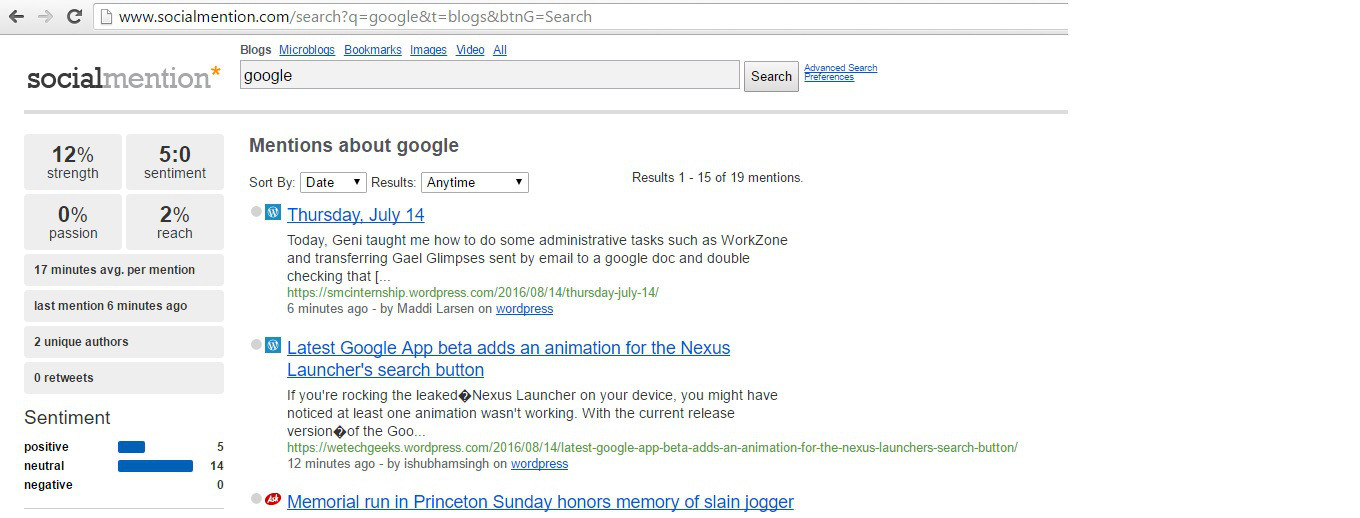Open Memorial run in Princeton result
The image size is (1360, 518).
[540, 502]
